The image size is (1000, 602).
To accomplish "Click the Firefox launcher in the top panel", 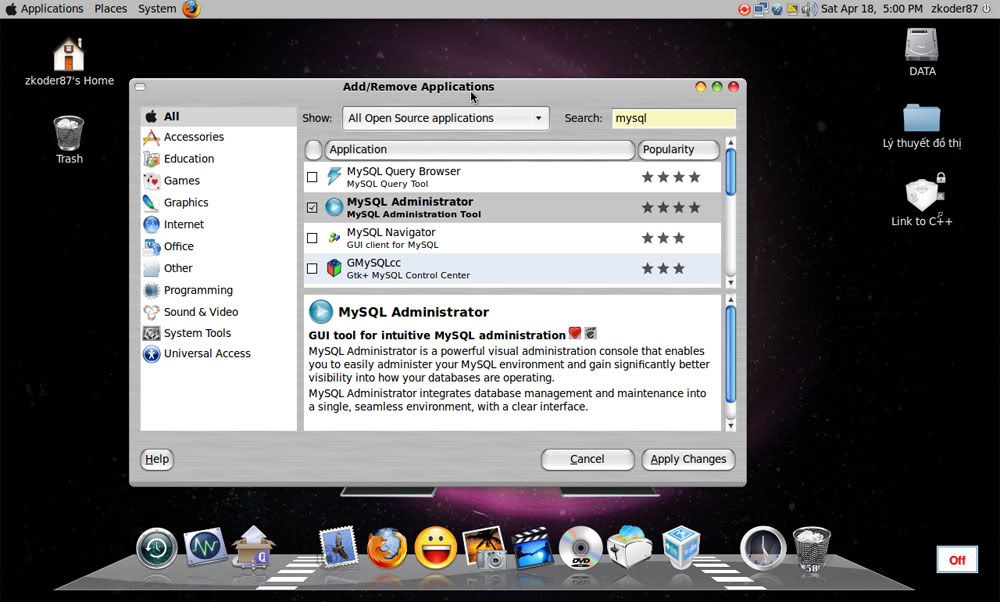I will point(191,9).
